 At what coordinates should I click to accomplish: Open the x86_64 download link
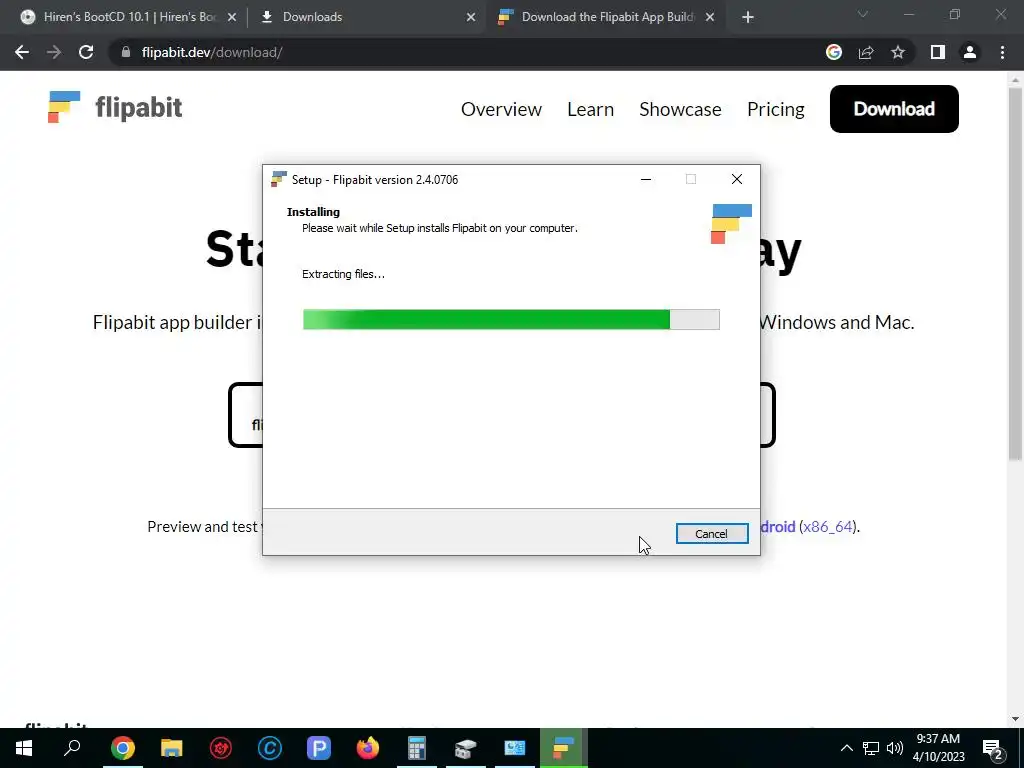827,526
